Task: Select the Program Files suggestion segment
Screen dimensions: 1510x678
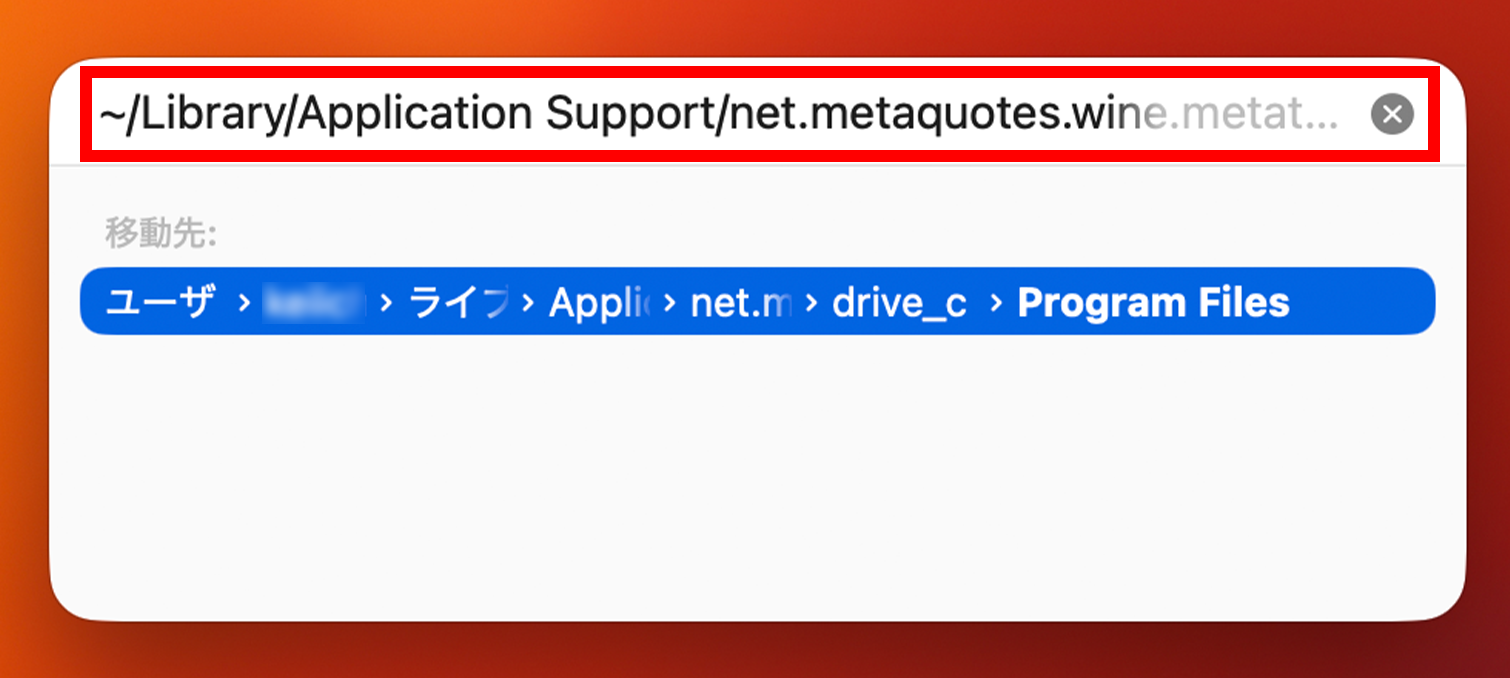Action: (x=1153, y=302)
